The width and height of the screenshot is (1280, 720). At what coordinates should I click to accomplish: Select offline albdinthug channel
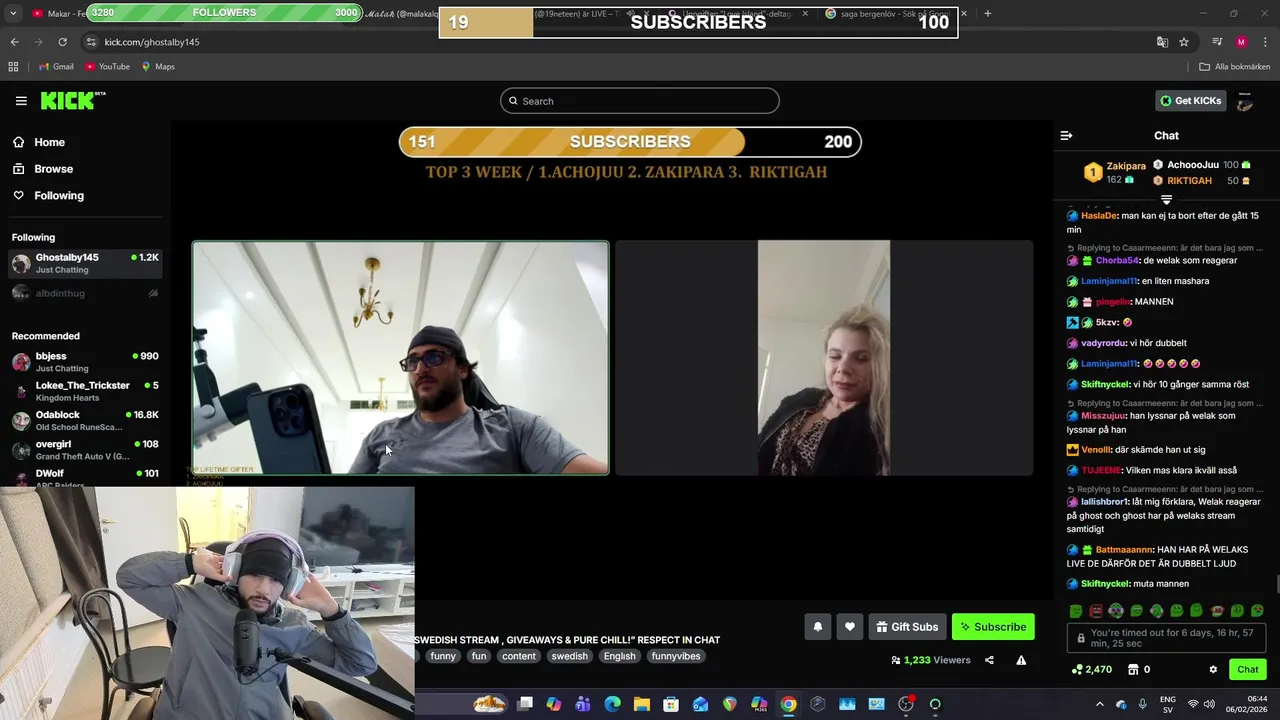[x=85, y=293]
